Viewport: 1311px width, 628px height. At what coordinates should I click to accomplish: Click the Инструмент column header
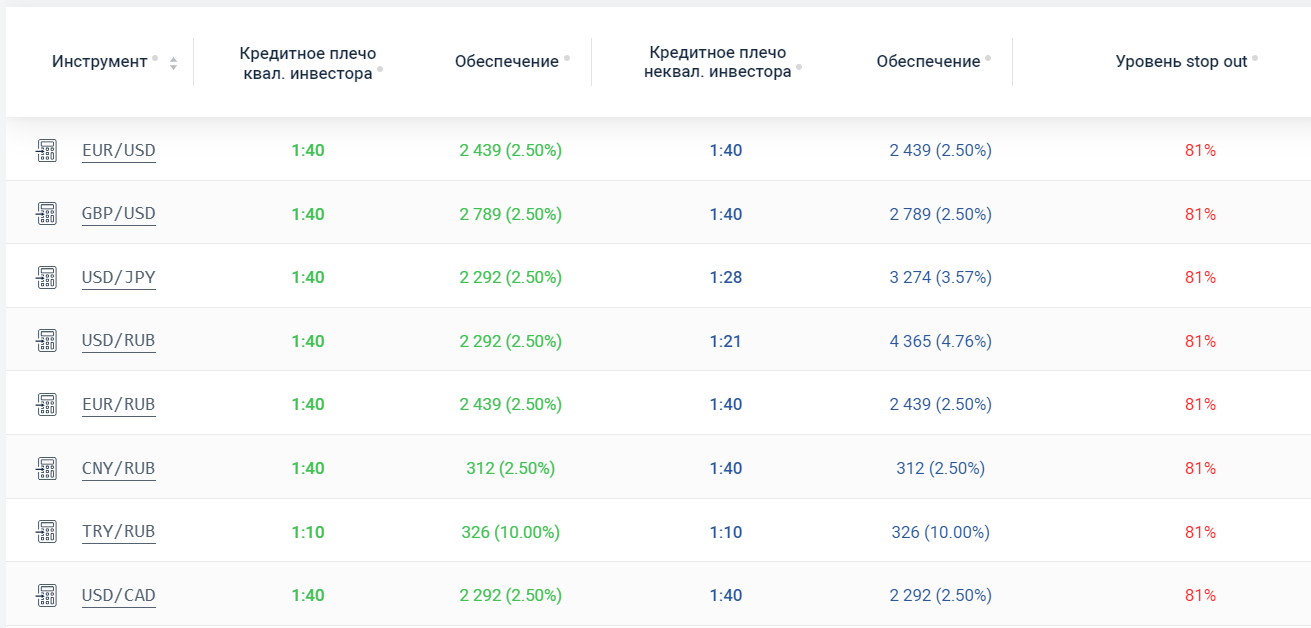tap(100, 62)
